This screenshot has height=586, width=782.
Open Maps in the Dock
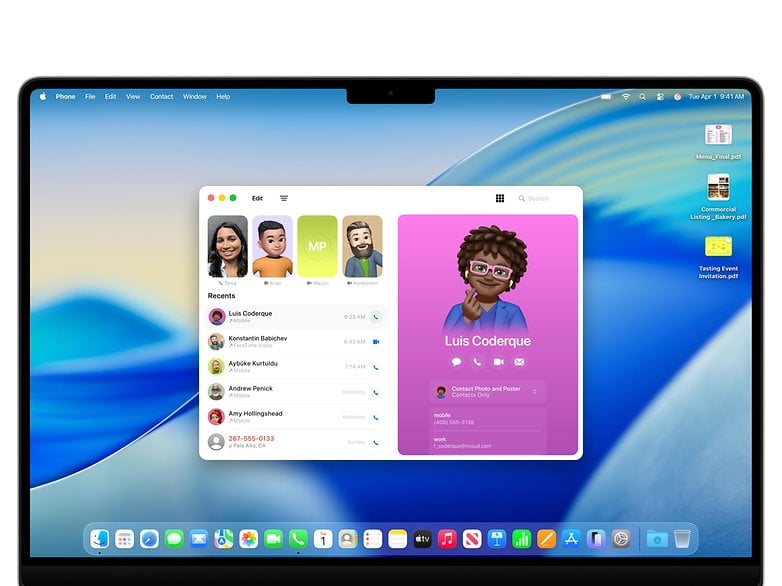tap(224, 539)
